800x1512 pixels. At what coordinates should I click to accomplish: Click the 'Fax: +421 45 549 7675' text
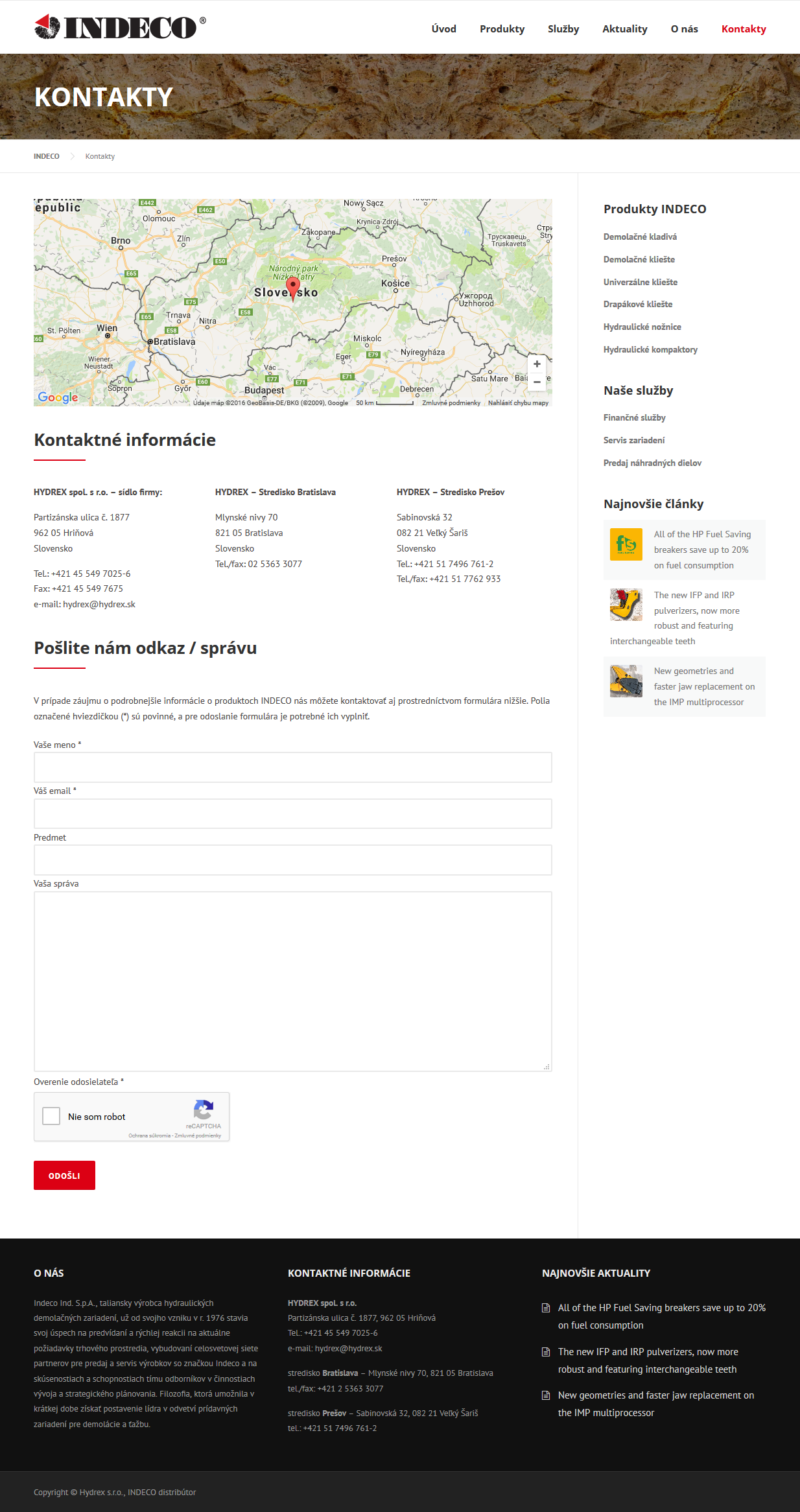coord(78,588)
